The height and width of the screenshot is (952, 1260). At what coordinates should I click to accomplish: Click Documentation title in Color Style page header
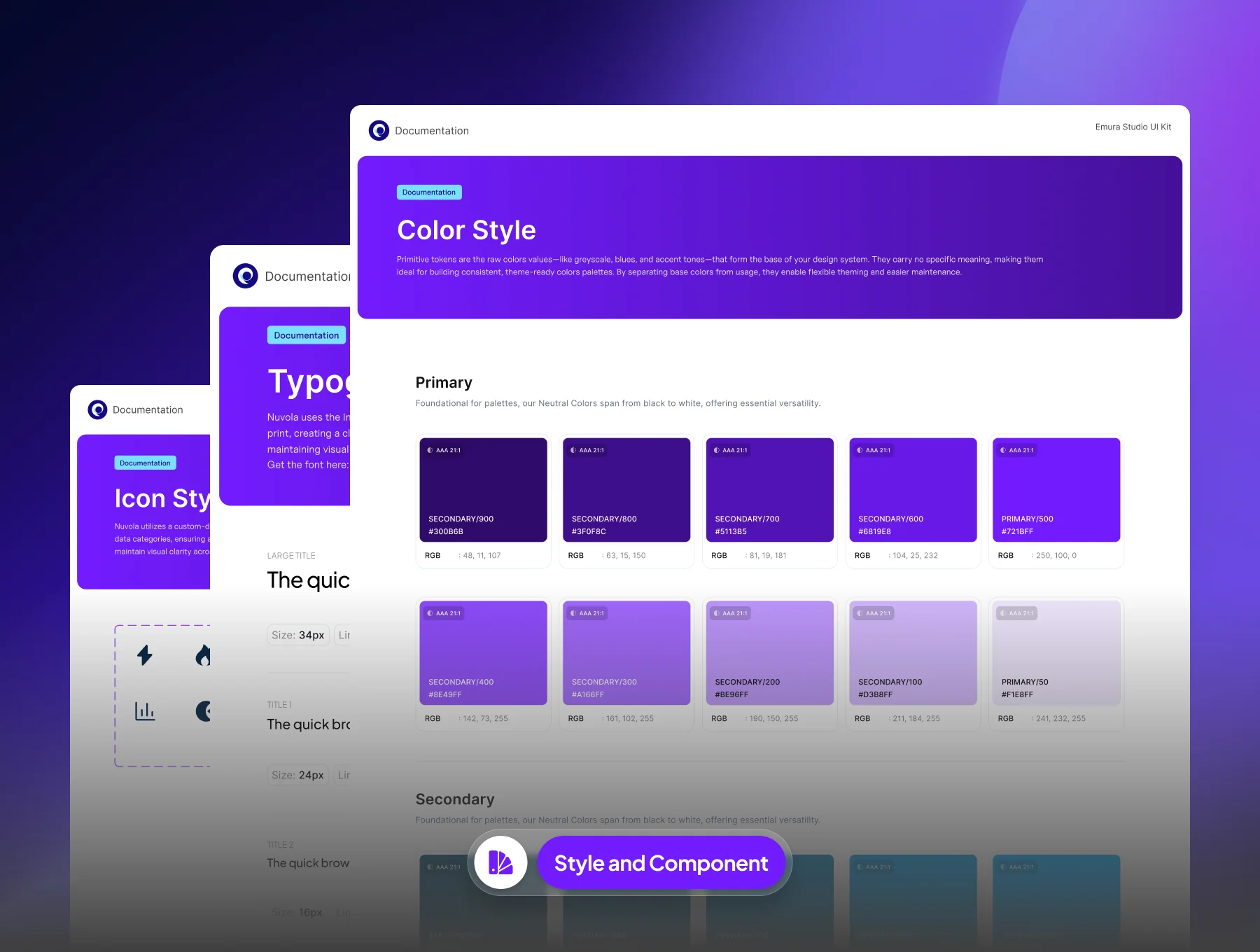(432, 131)
